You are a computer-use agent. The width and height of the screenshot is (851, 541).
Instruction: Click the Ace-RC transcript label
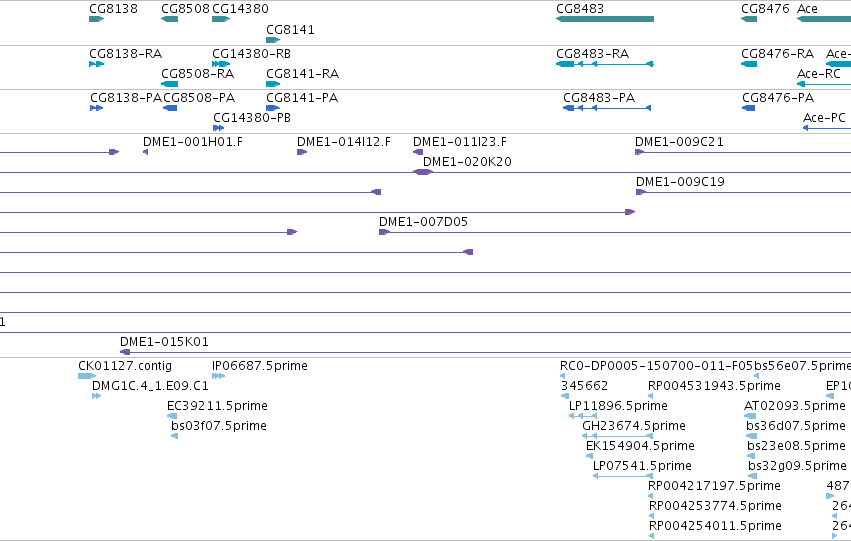pos(818,74)
